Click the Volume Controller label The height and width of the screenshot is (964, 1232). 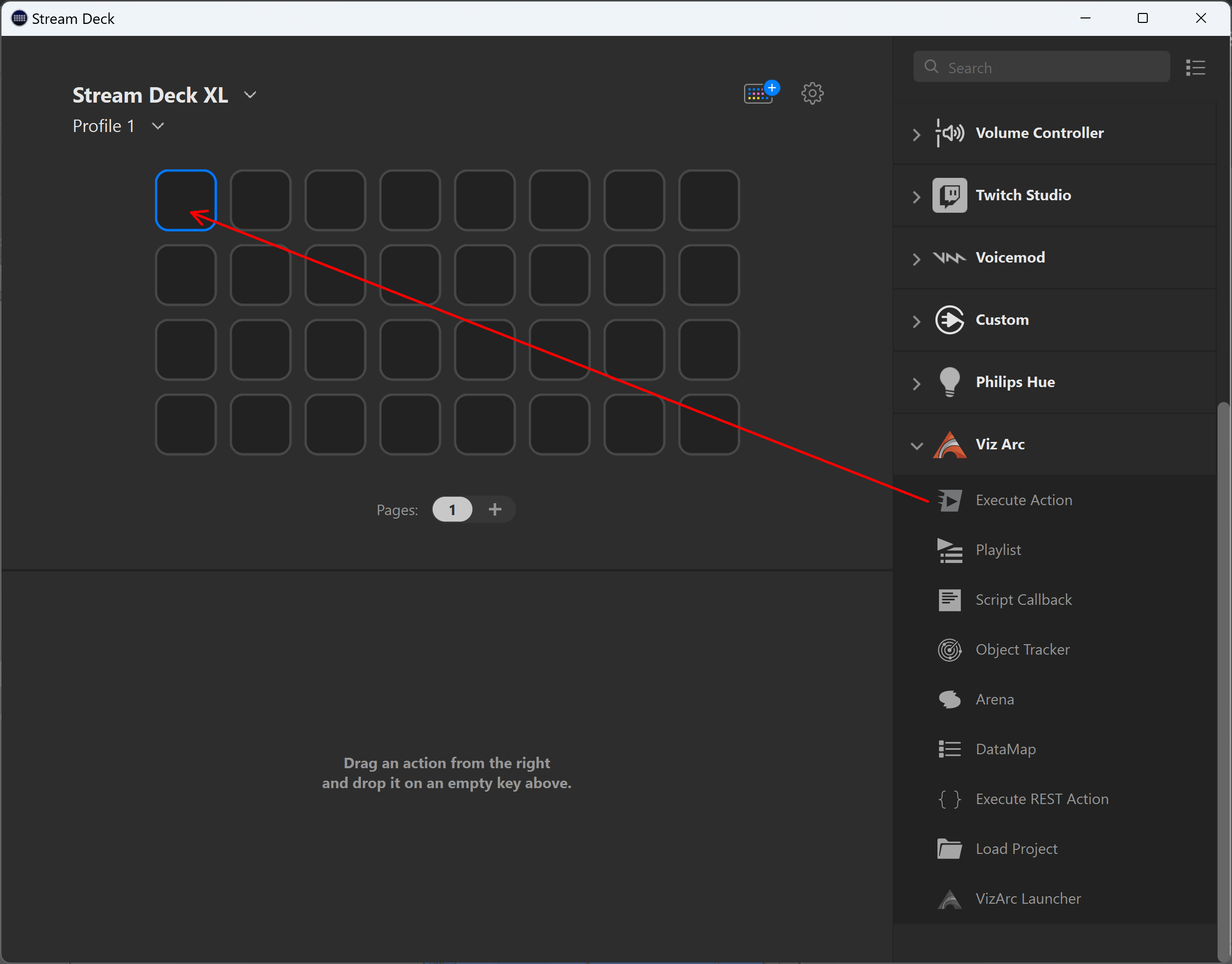tap(1040, 133)
